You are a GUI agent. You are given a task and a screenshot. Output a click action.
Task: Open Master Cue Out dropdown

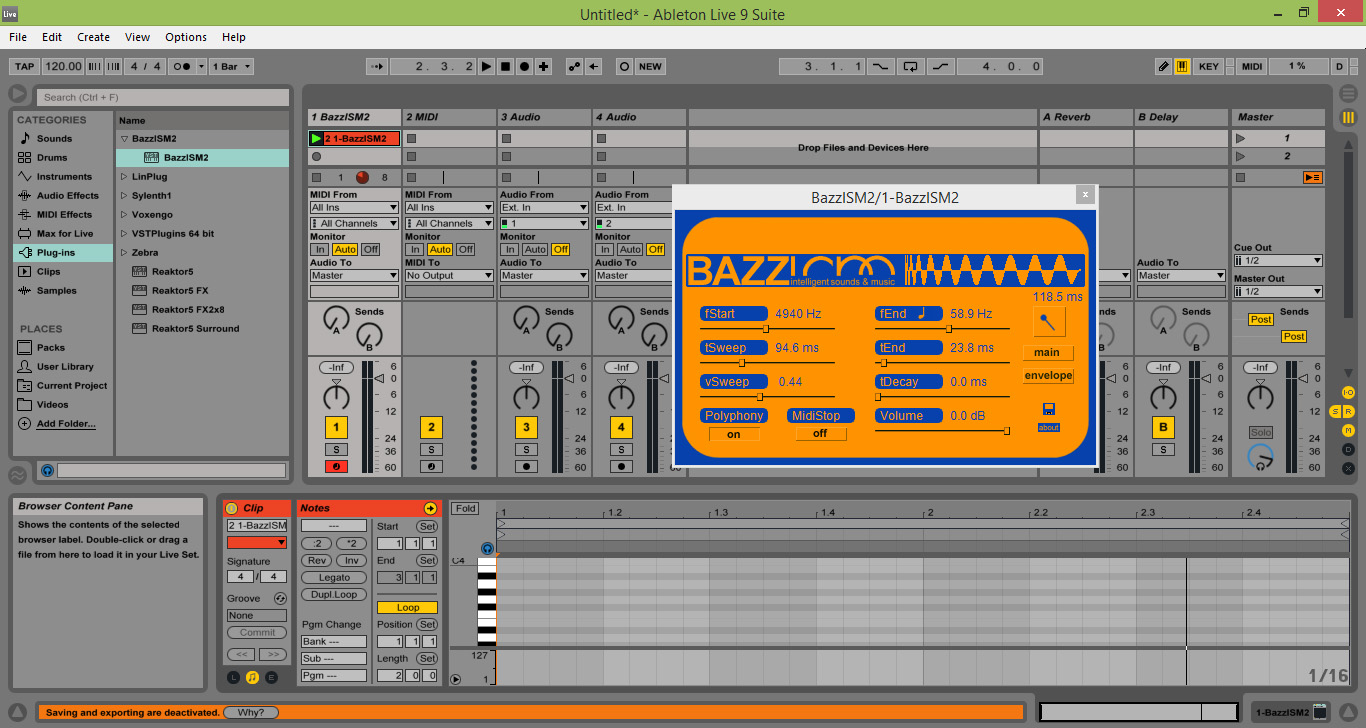pyautogui.click(x=1278, y=260)
